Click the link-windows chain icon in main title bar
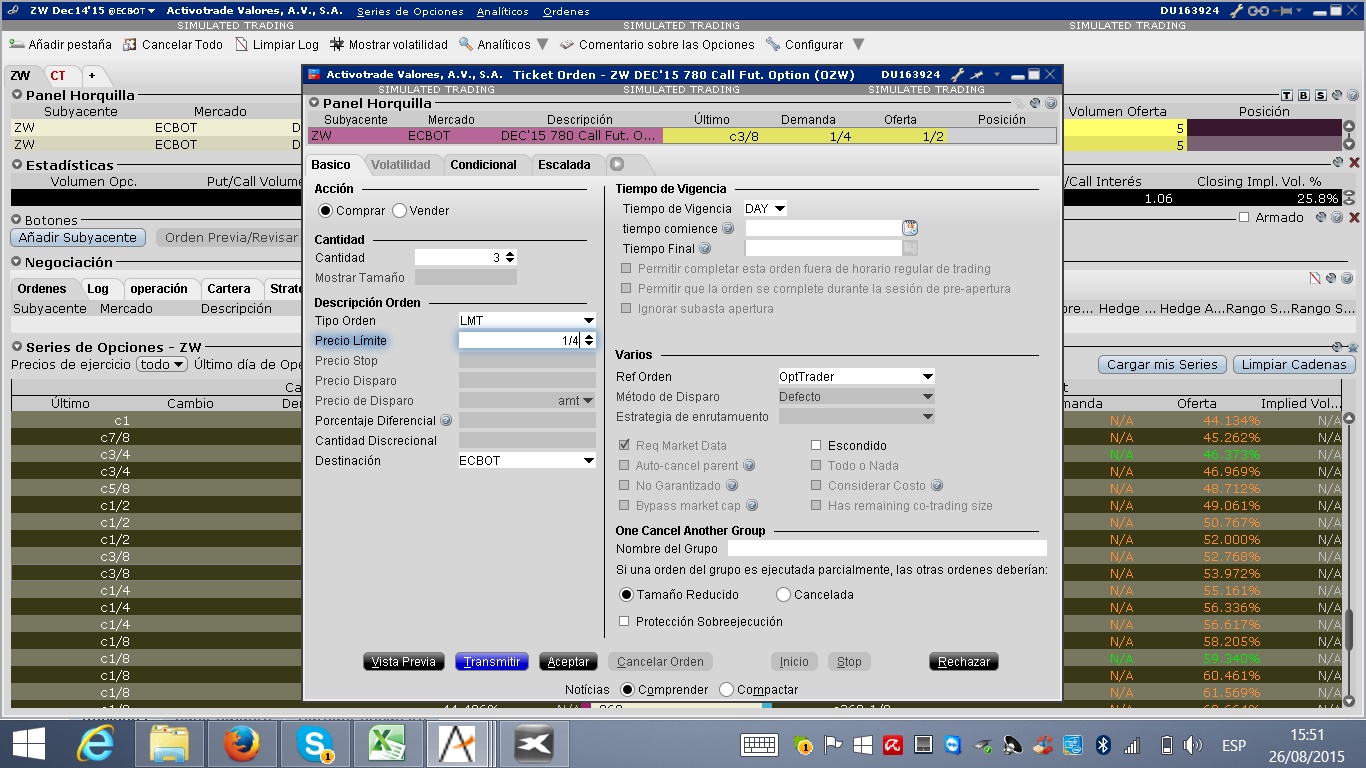The width and height of the screenshot is (1366, 768). pyautogui.click(x=1258, y=11)
